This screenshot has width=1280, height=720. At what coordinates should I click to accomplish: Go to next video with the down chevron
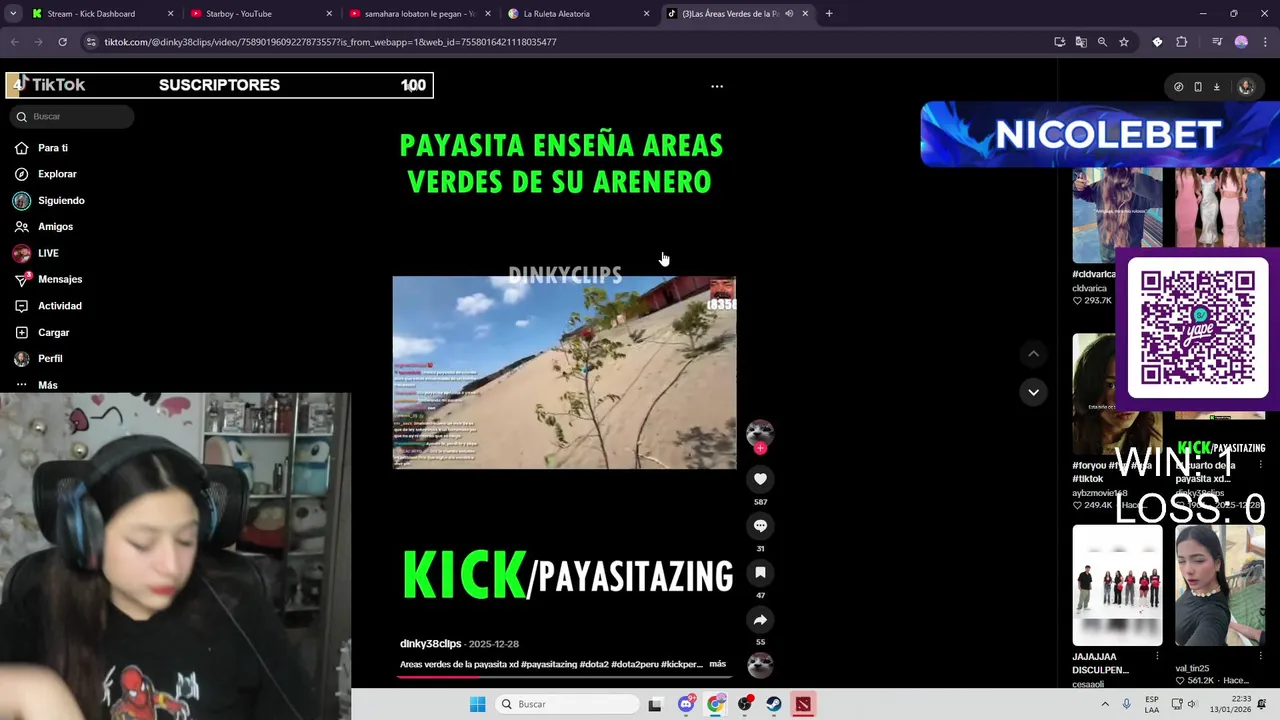[x=1033, y=392]
